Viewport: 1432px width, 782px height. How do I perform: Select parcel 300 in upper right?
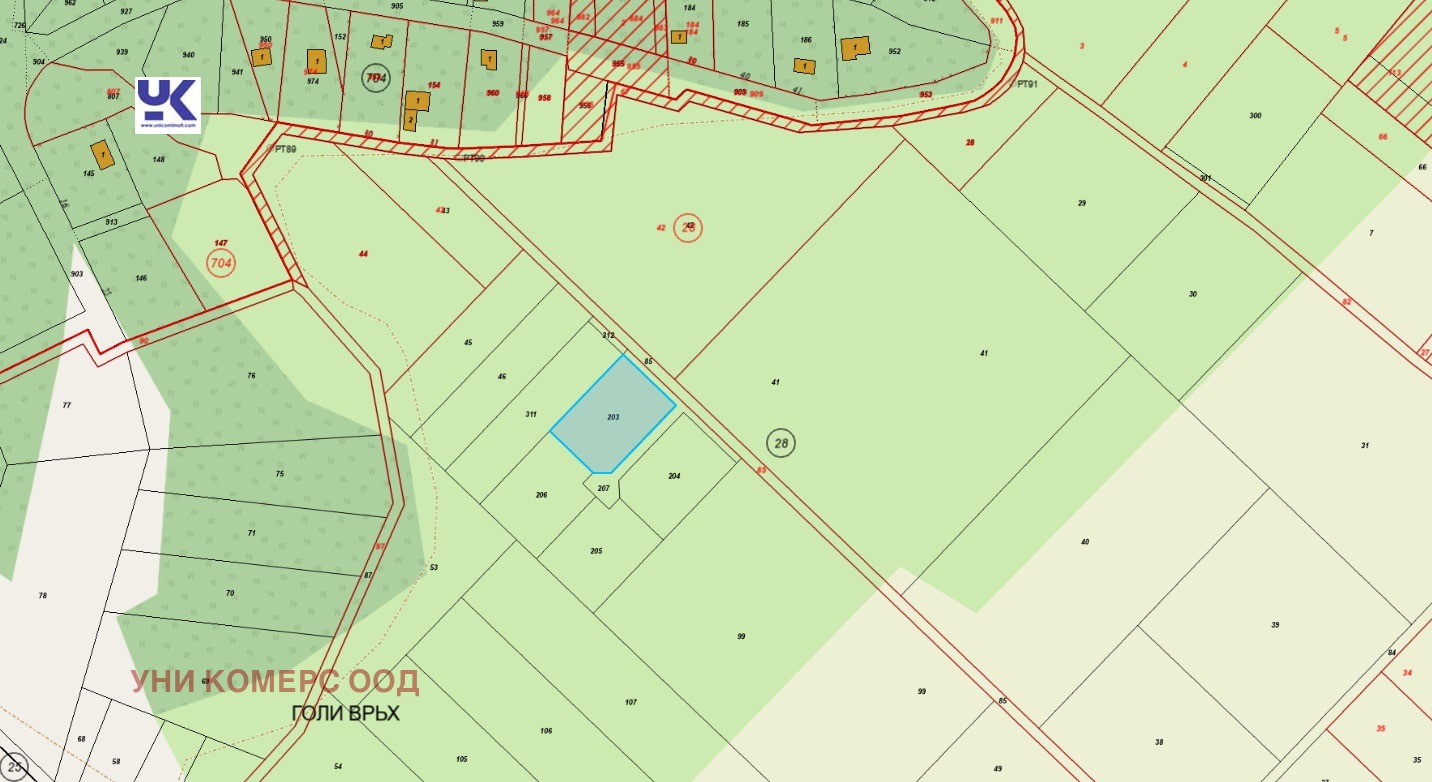pyautogui.click(x=1255, y=116)
